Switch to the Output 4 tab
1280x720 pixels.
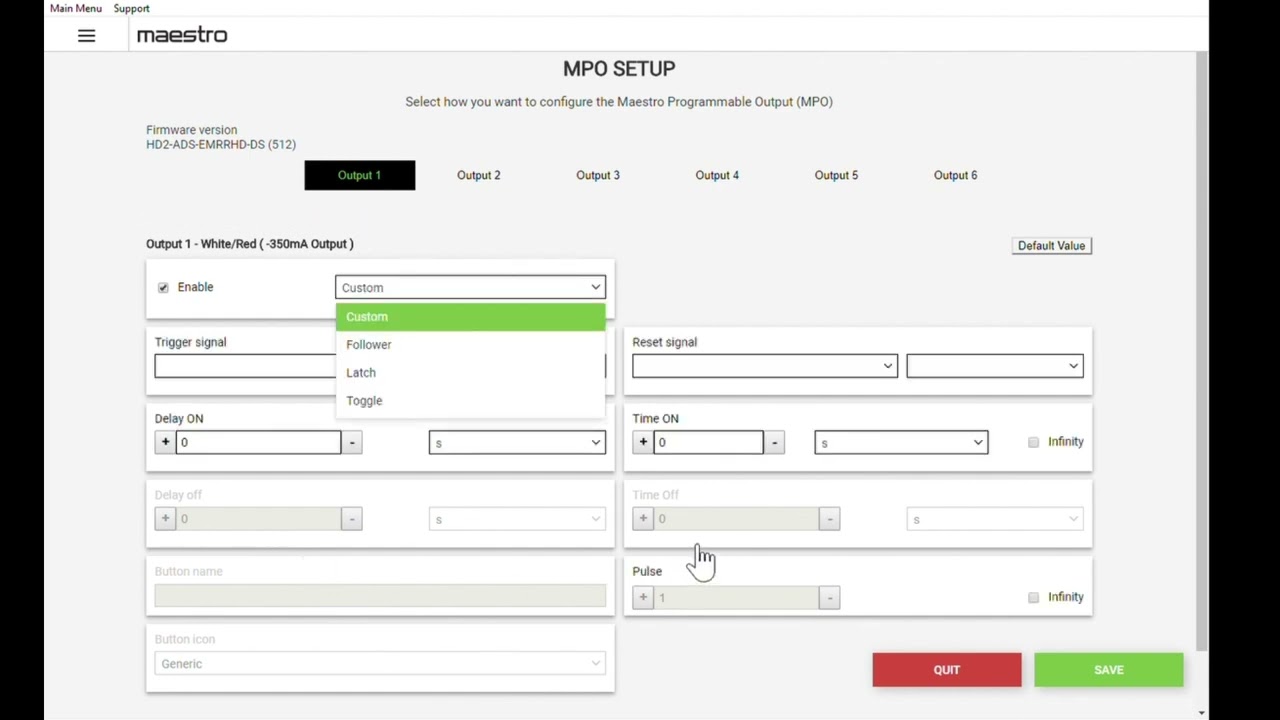[717, 175]
